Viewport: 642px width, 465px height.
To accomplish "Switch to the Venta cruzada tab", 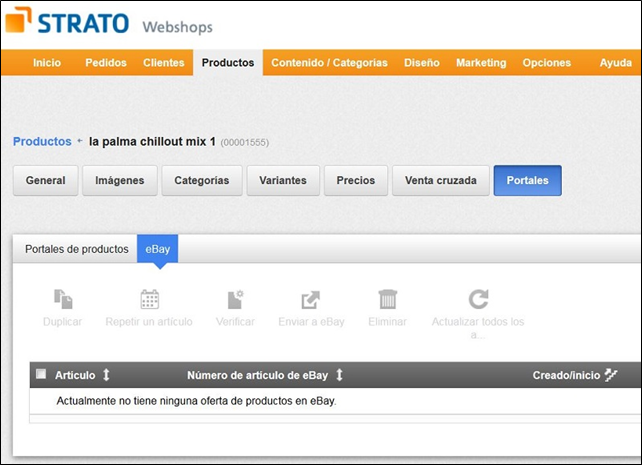I will pyautogui.click(x=441, y=181).
